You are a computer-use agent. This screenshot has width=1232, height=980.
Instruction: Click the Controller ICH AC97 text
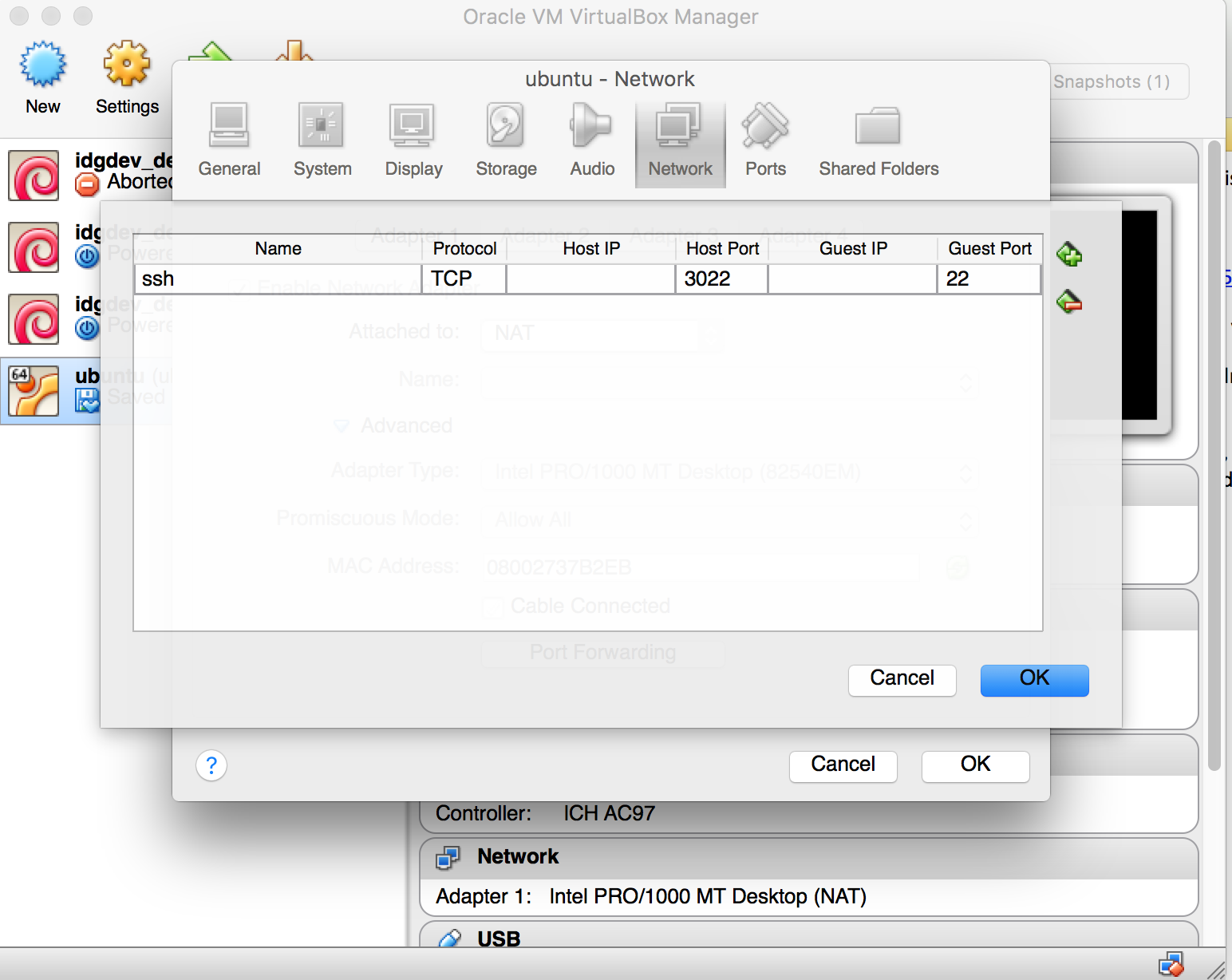click(x=545, y=813)
